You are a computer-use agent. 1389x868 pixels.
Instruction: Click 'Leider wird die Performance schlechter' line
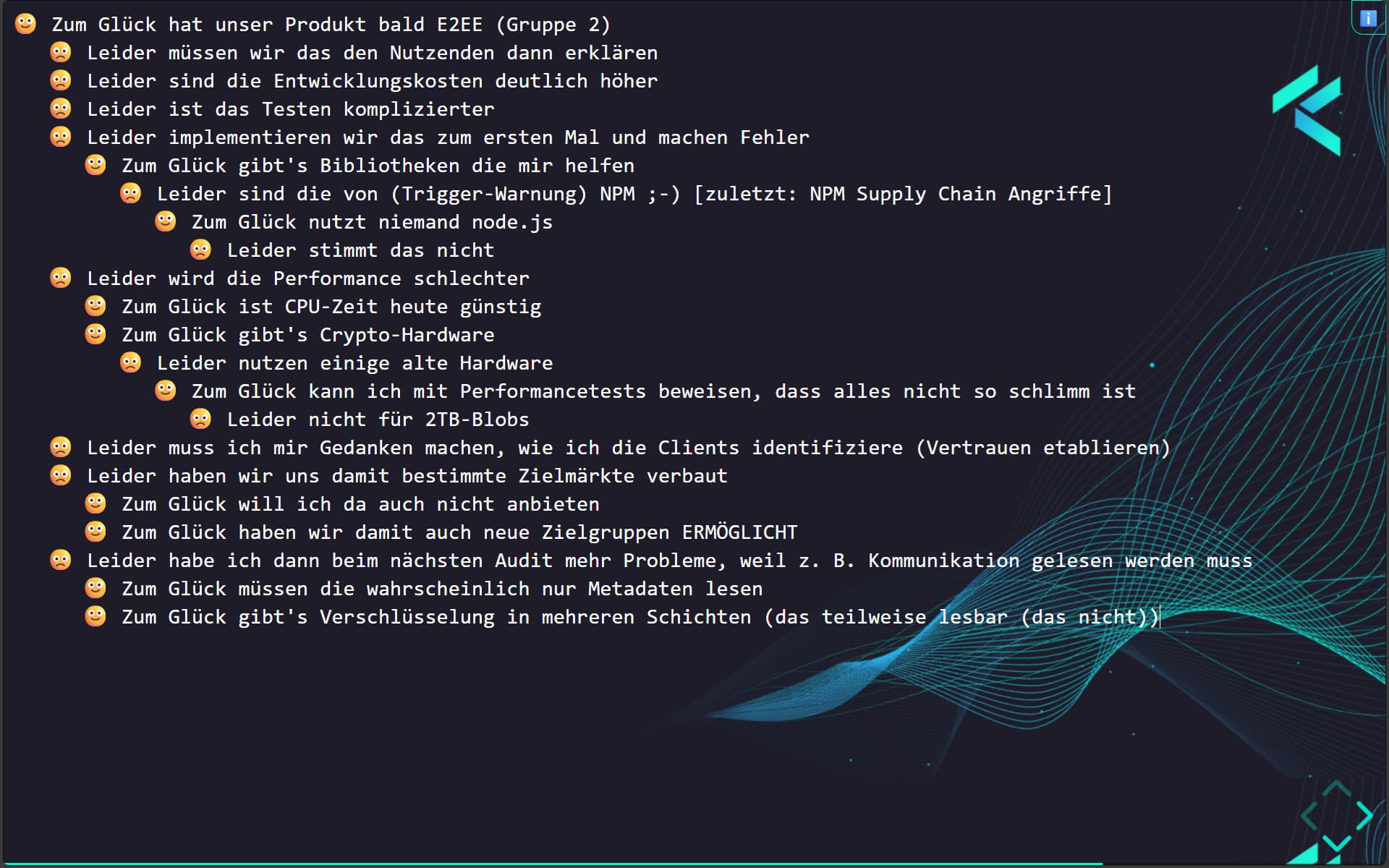coord(307,278)
